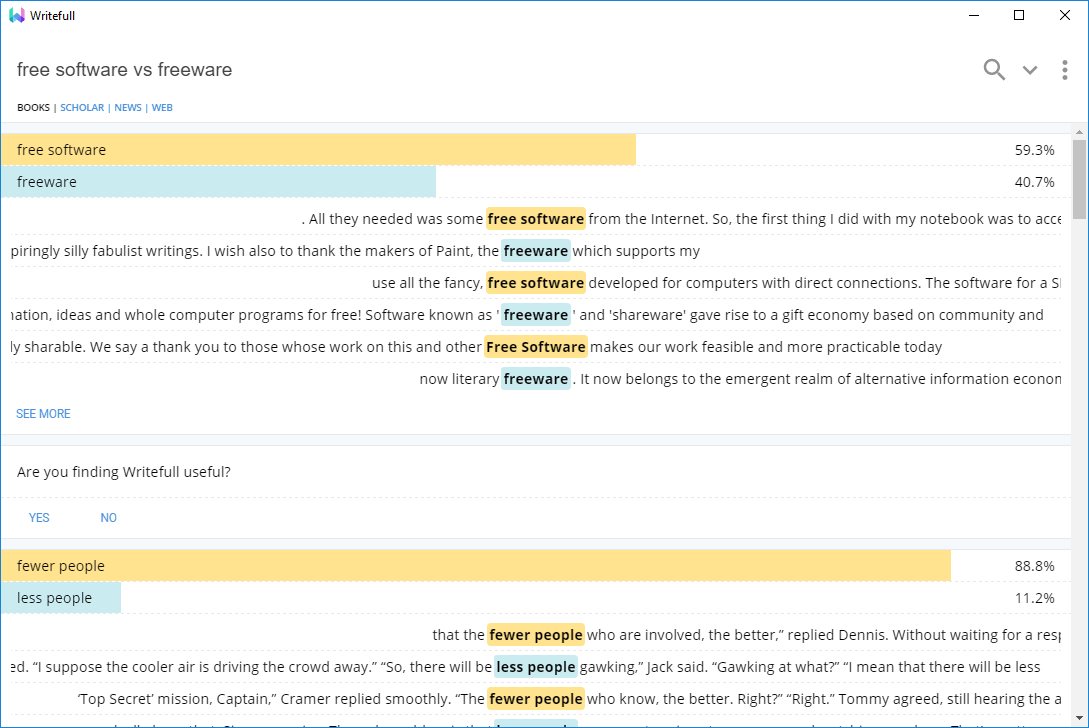Maximize the Writefull window
This screenshot has height=728, width=1089.
tap(1019, 15)
